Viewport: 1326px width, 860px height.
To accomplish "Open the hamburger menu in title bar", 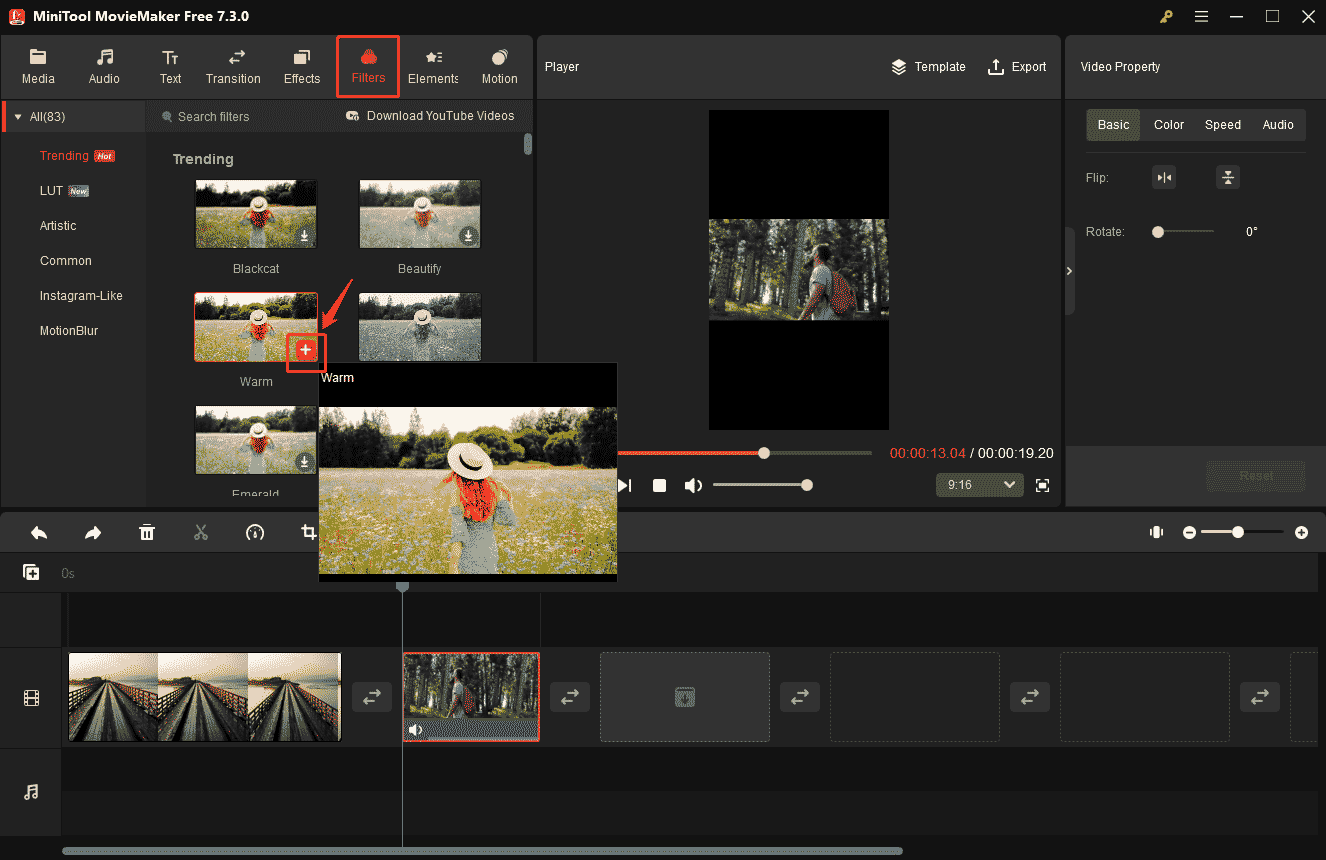I will coord(1201,16).
